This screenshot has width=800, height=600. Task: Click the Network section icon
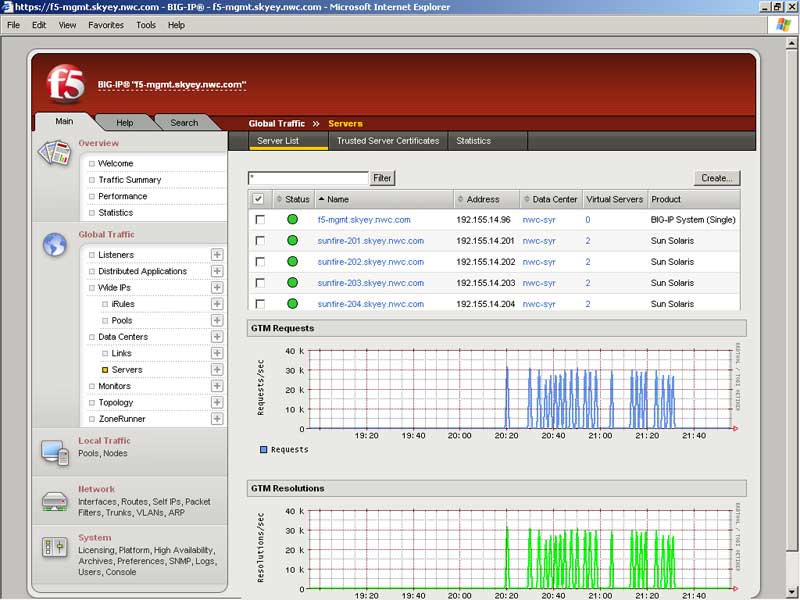(54, 500)
